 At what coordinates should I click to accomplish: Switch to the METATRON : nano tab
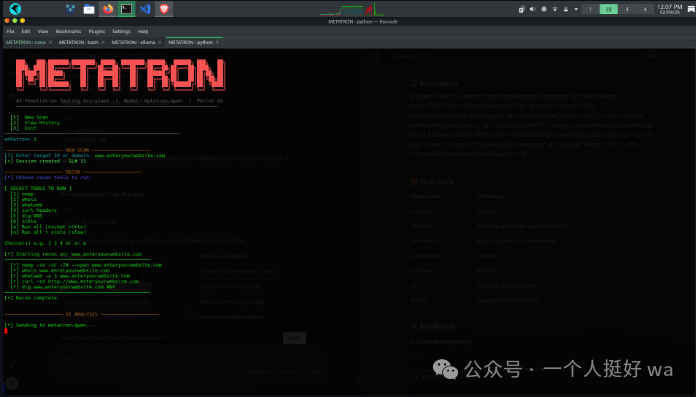click(x=26, y=42)
